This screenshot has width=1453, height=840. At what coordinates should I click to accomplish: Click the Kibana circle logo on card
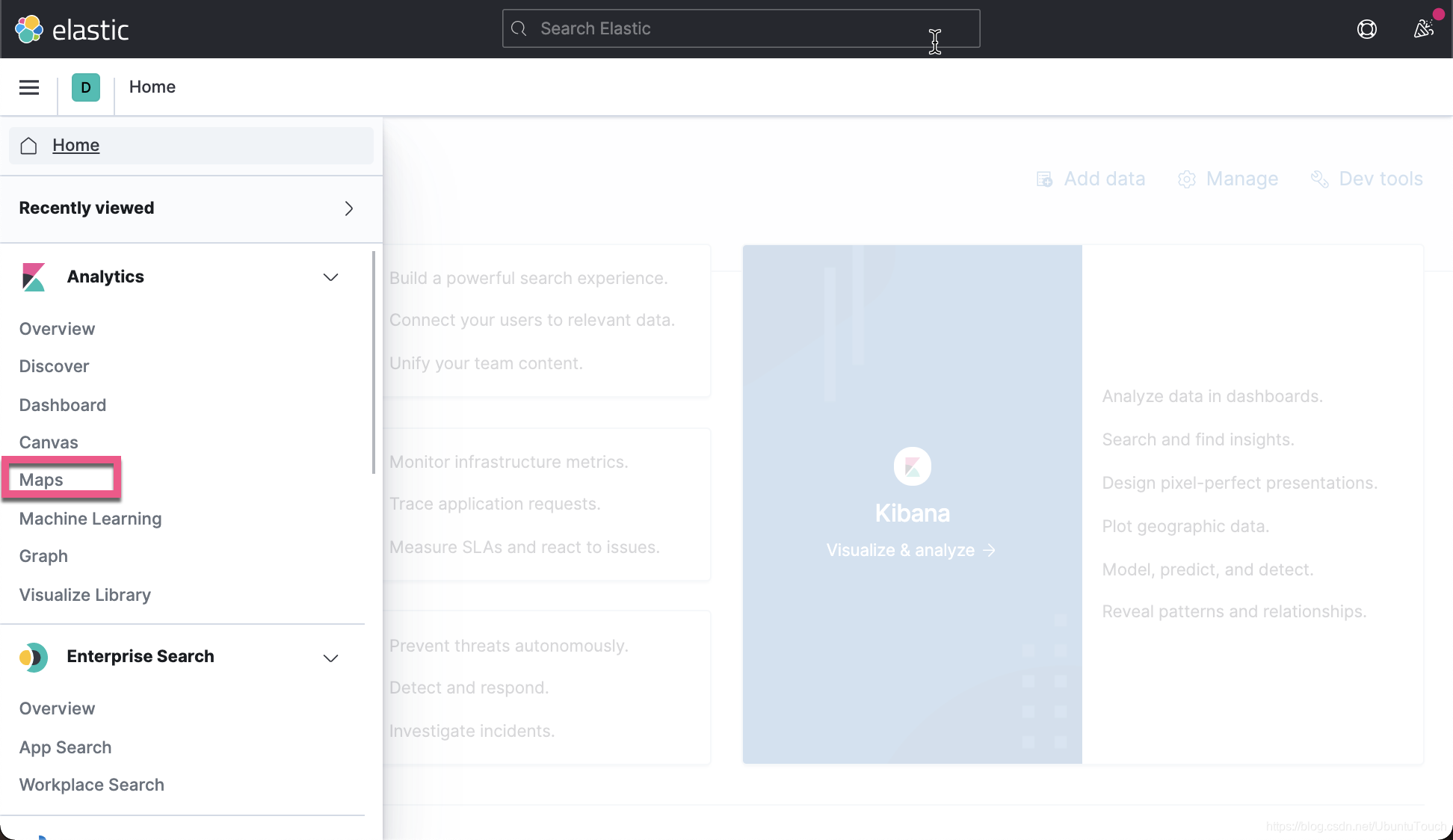click(912, 466)
